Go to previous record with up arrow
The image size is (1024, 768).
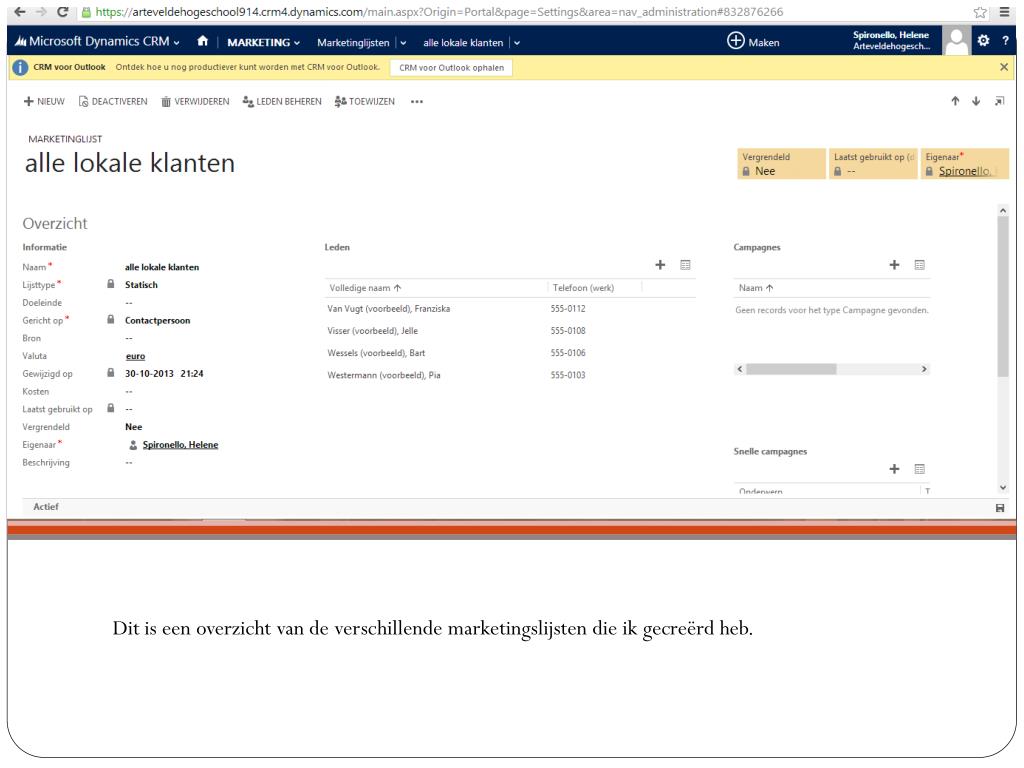[956, 101]
